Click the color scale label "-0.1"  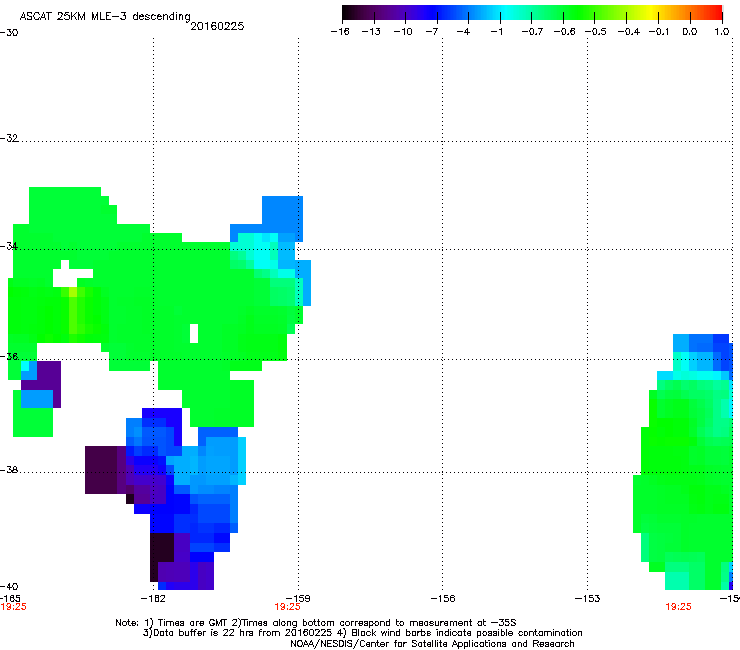click(x=659, y=32)
